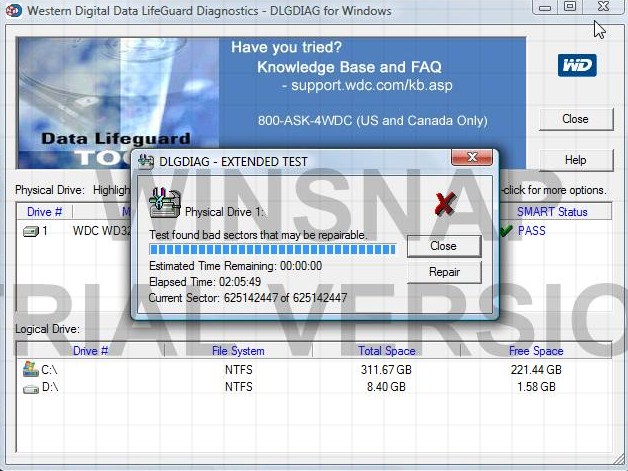This screenshot has width=628, height=471.
Task: Click the DLGDIAG dialog title bar icon
Action: (x=146, y=161)
